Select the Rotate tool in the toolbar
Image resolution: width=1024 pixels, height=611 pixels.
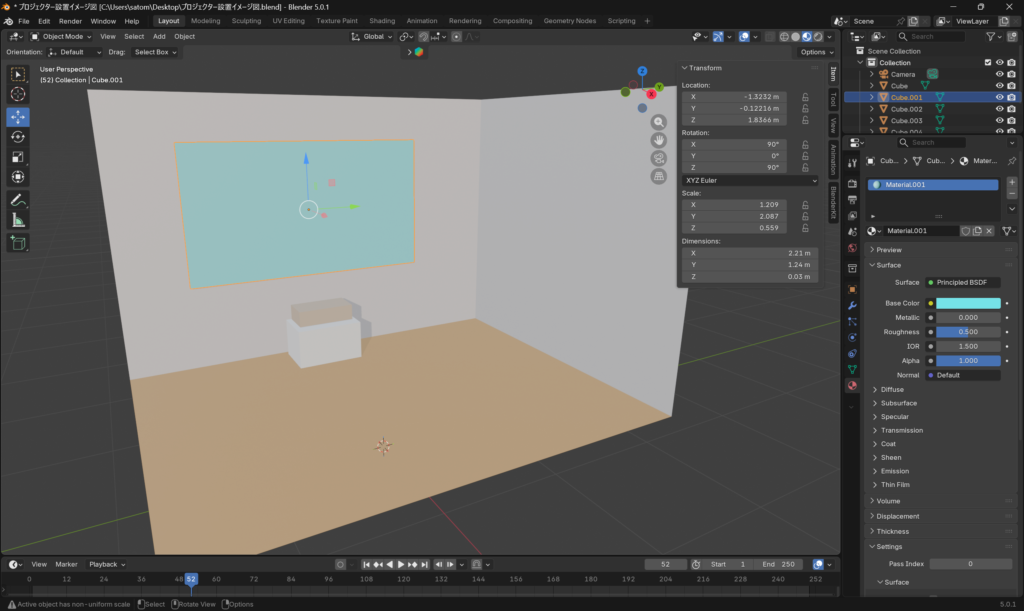pos(18,137)
